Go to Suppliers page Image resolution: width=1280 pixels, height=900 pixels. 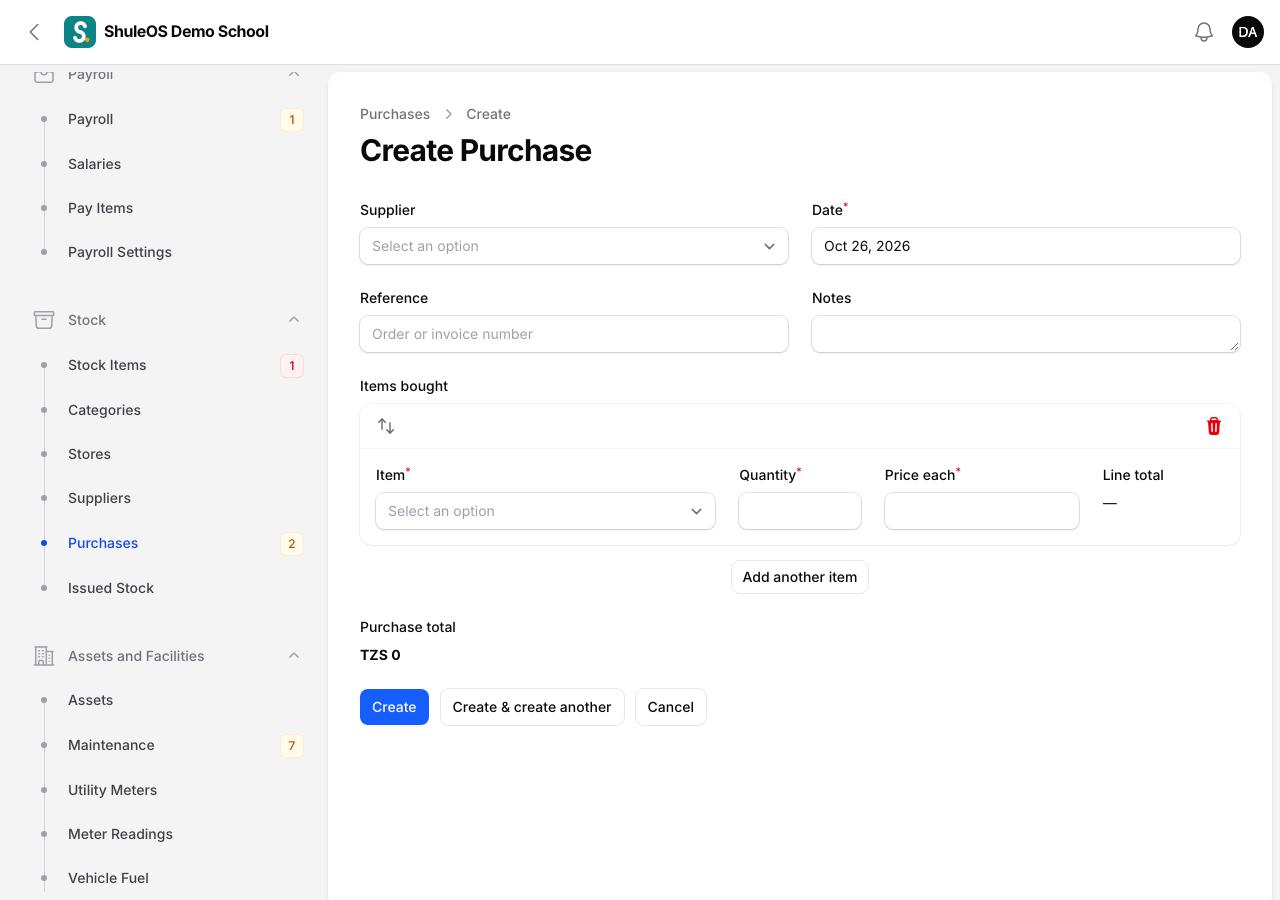pyautogui.click(x=99, y=498)
